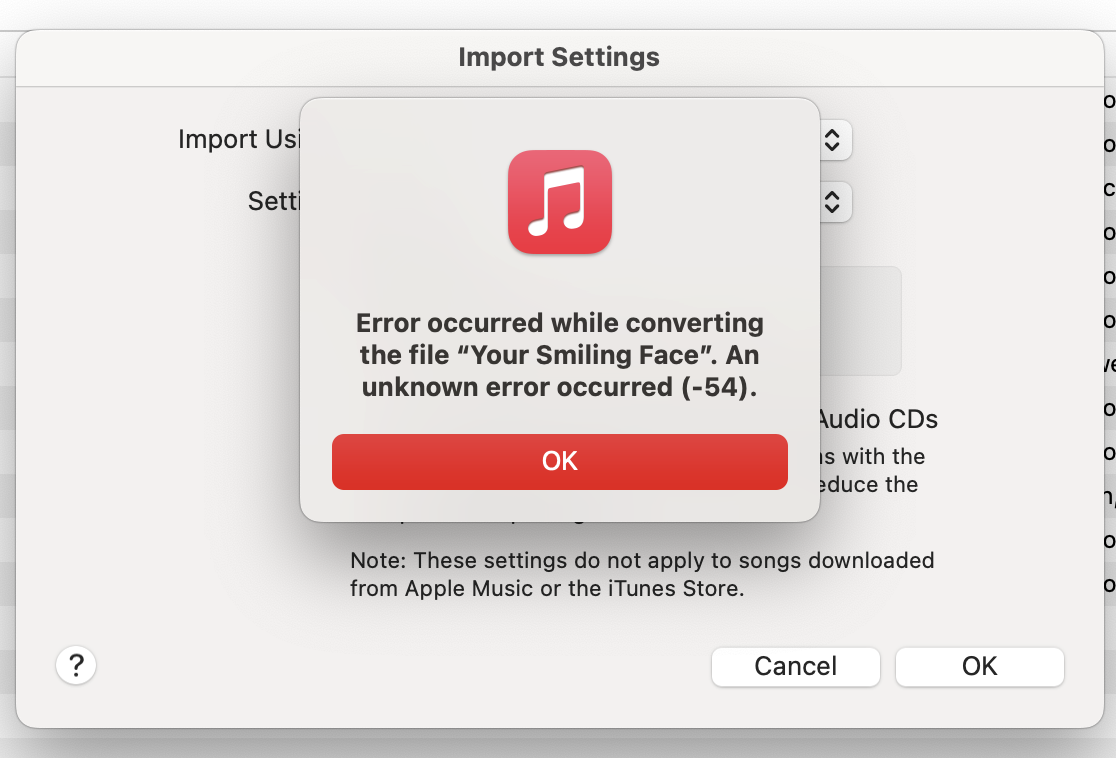Image resolution: width=1116 pixels, height=758 pixels.
Task: Click the gray setting details box
Action: point(862,320)
